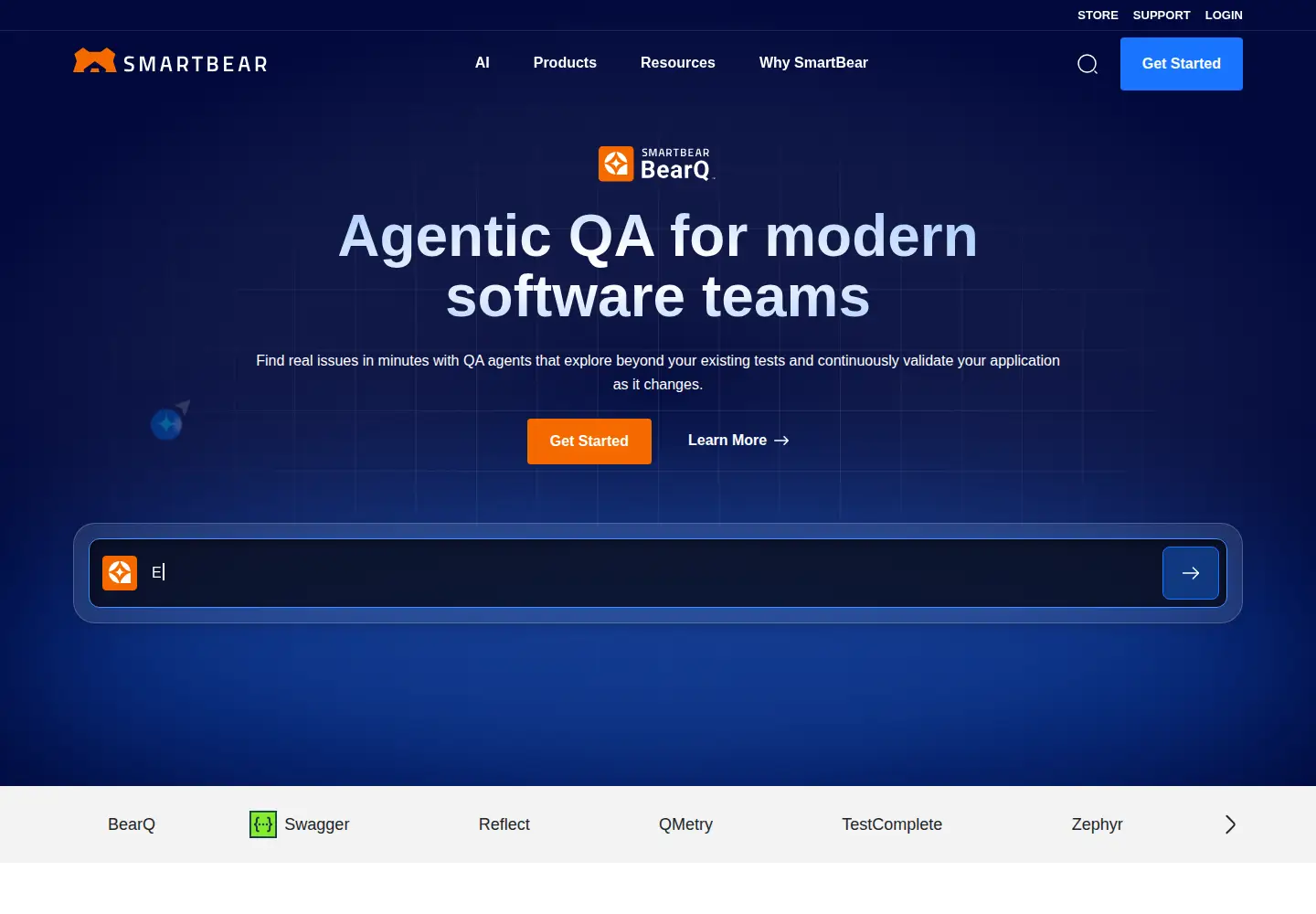
Task: Open the Resources menu
Action: coord(678,63)
